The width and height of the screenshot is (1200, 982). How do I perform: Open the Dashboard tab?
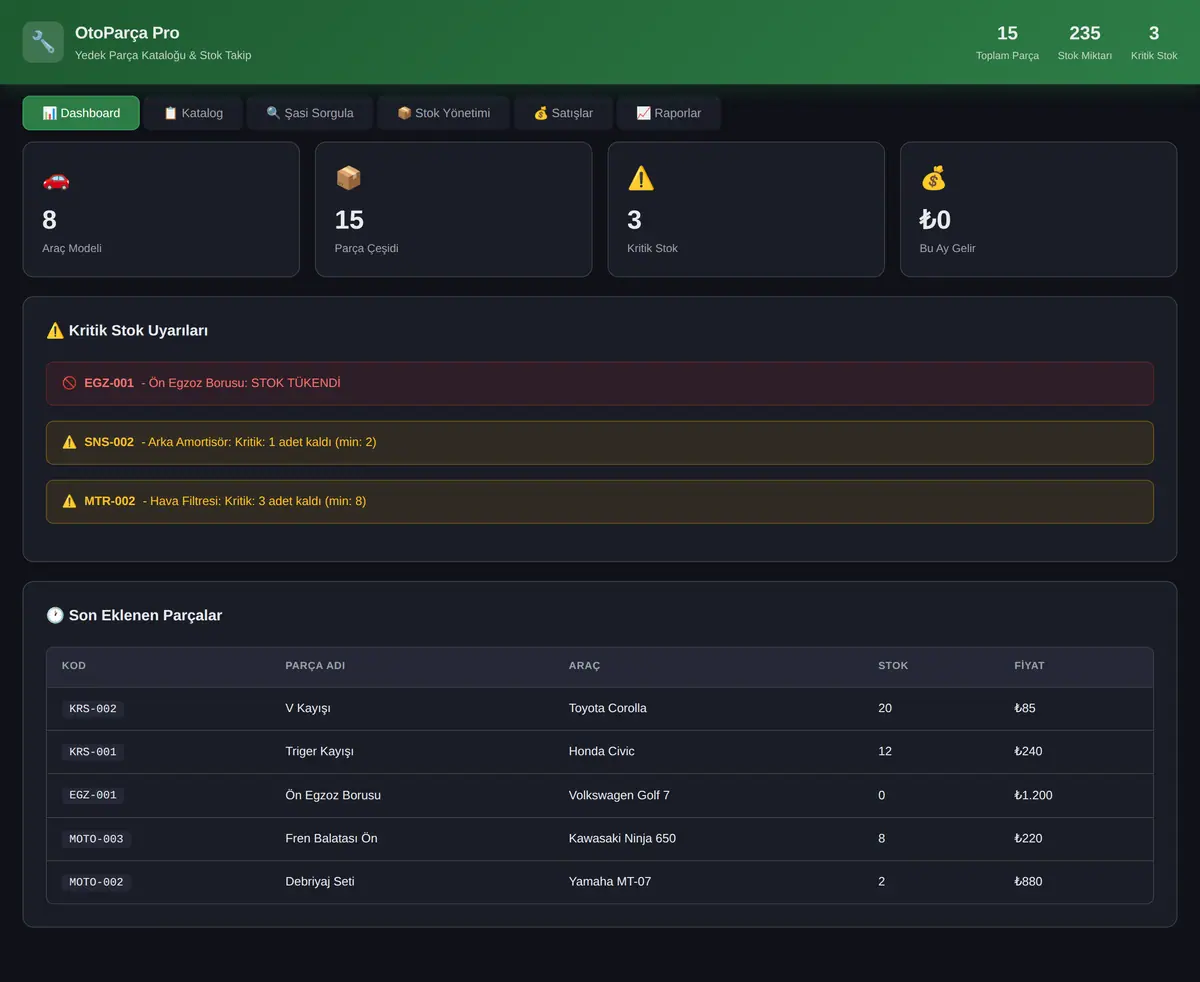click(x=81, y=113)
